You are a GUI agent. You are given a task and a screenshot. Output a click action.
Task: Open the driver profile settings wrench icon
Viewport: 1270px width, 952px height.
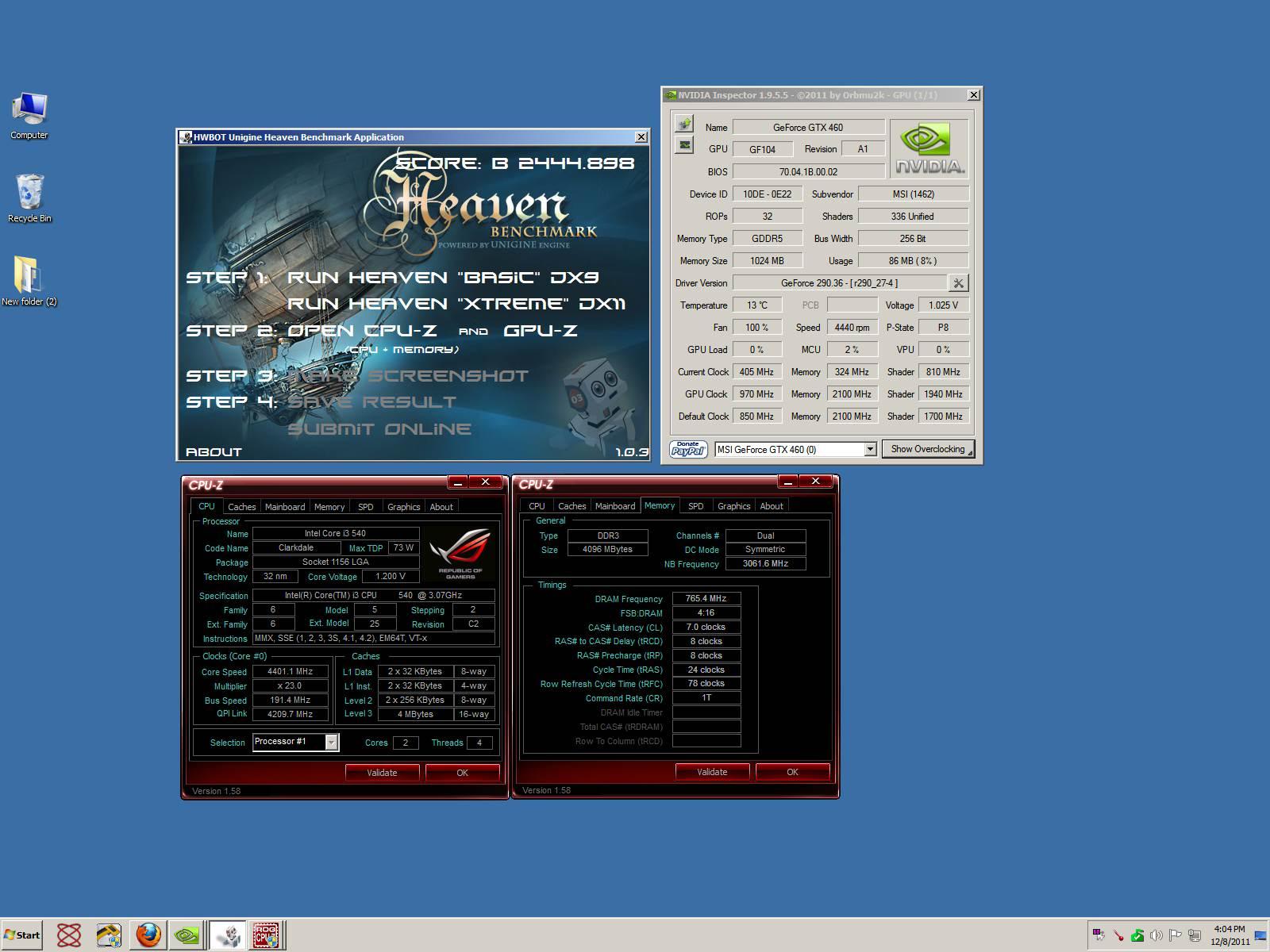958,283
